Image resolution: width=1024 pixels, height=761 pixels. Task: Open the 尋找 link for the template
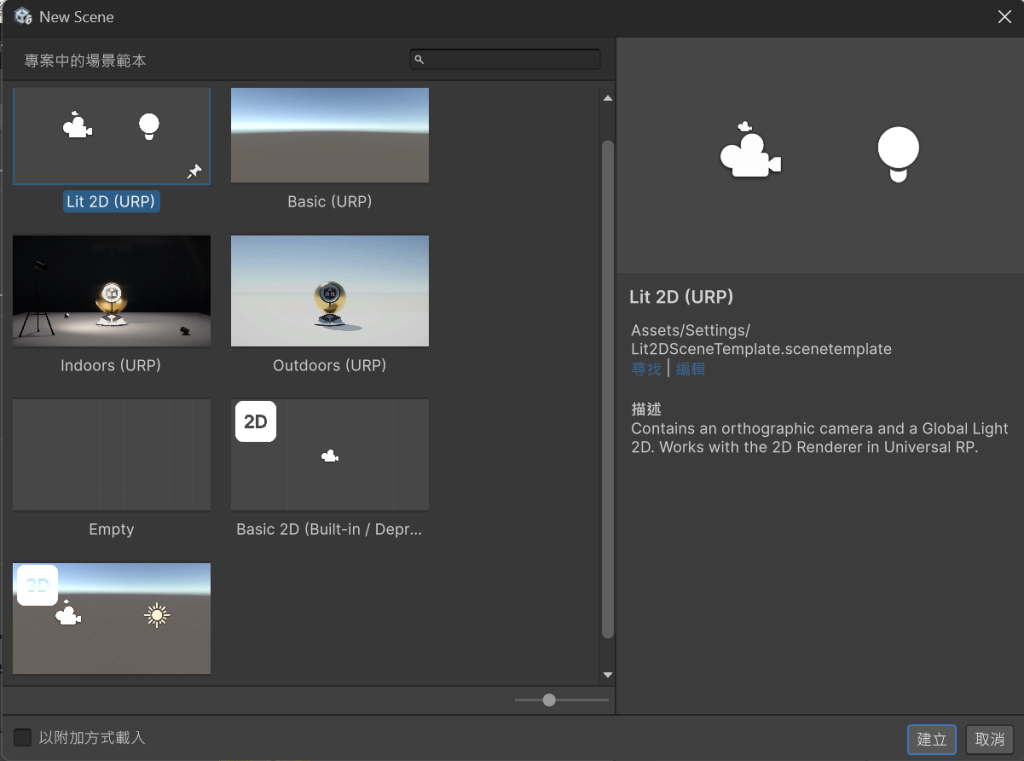click(646, 369)
